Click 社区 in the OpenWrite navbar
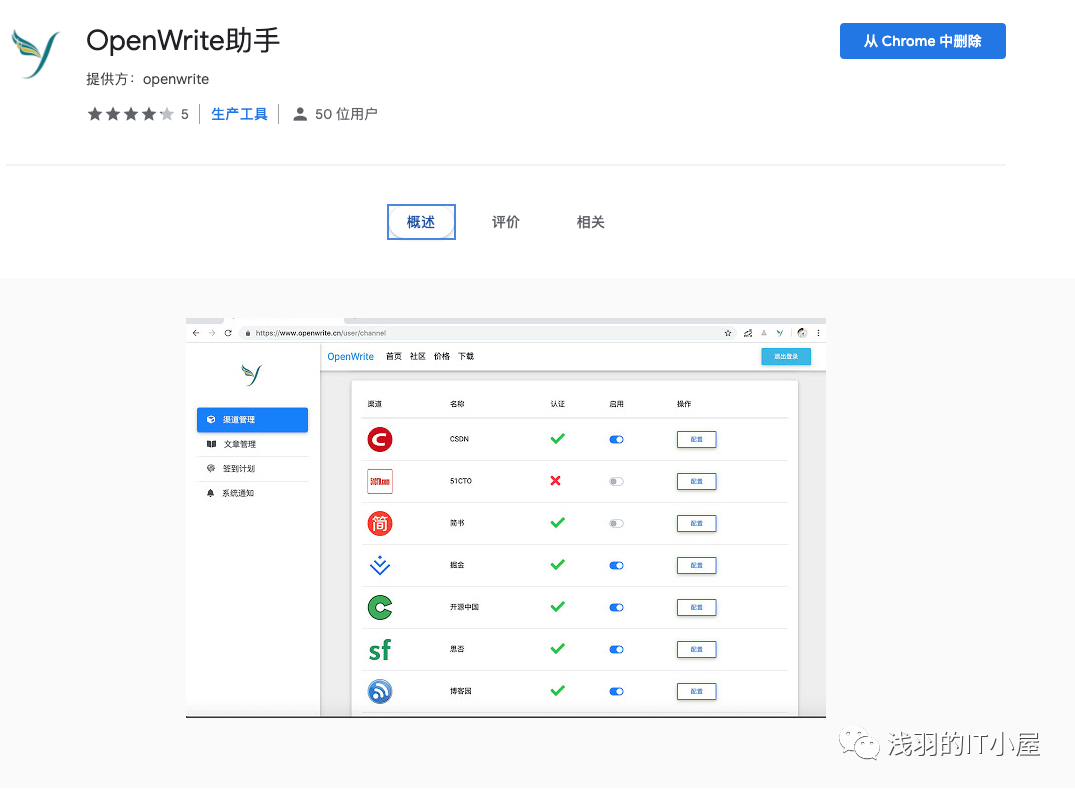The width and height of the screenshot is (1075, 791). pos(418,356)
